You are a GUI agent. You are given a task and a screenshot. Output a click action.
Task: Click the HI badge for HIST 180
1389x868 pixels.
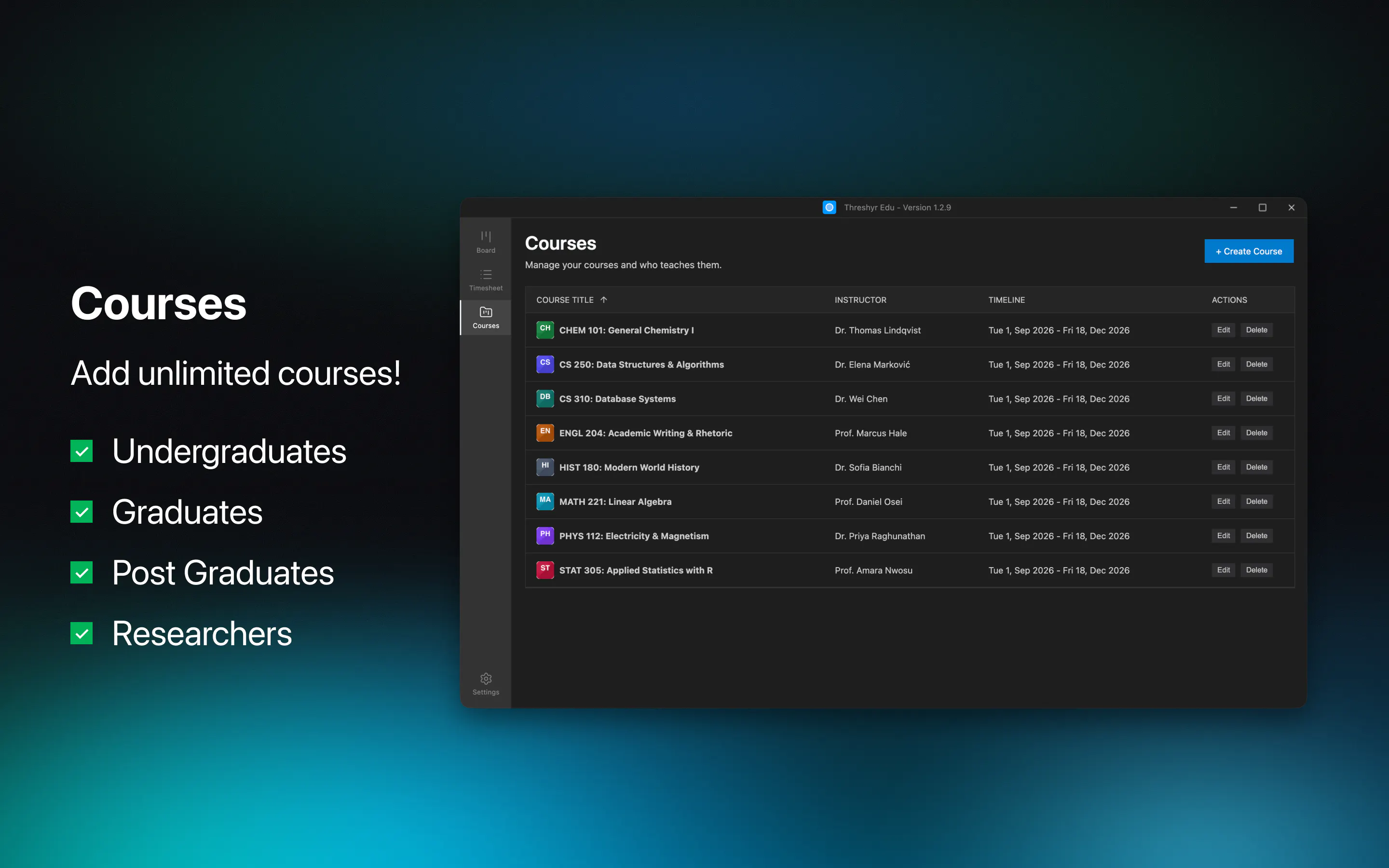tap(545, 467)
